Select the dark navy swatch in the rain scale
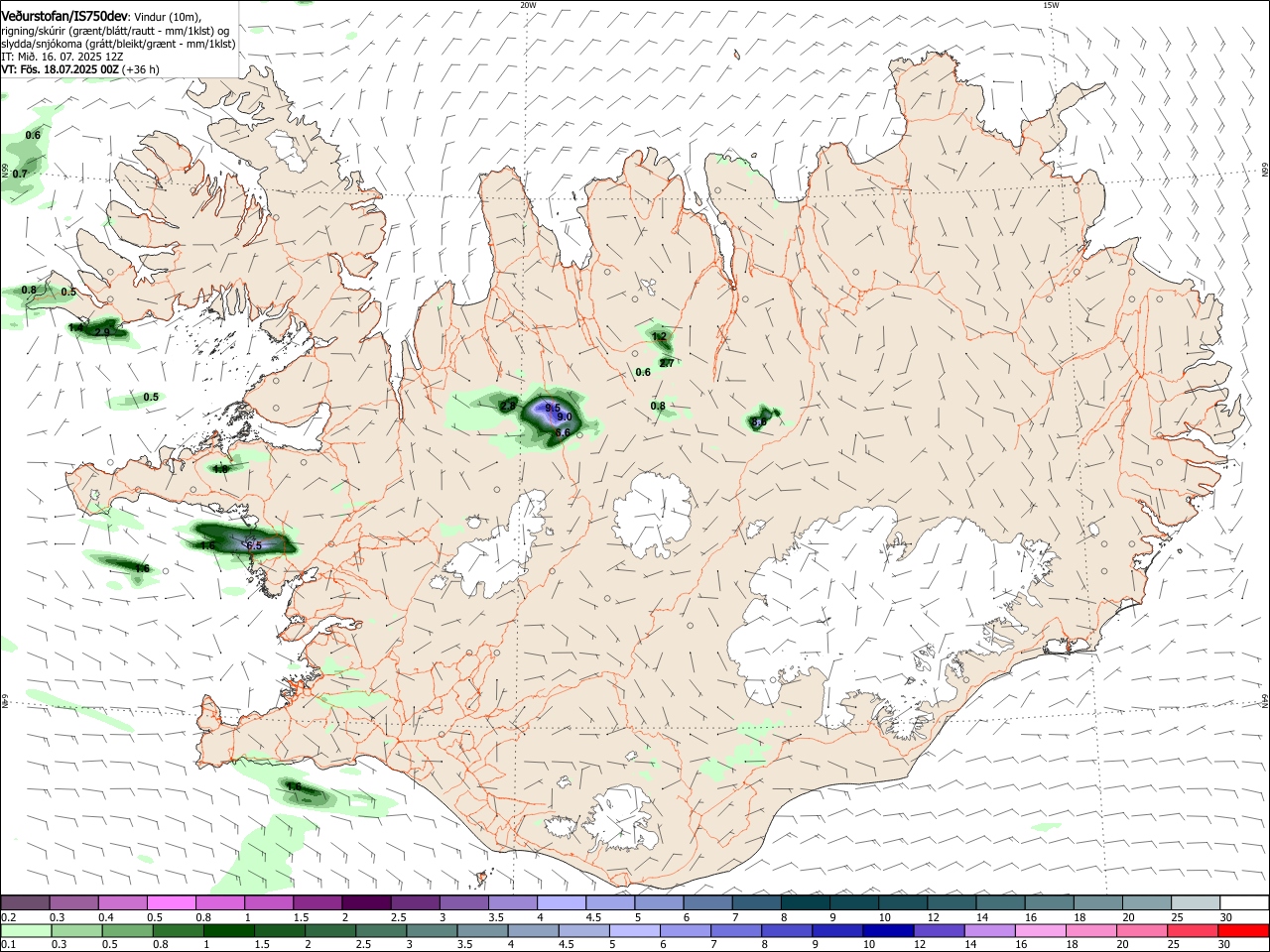 point(887,931)
